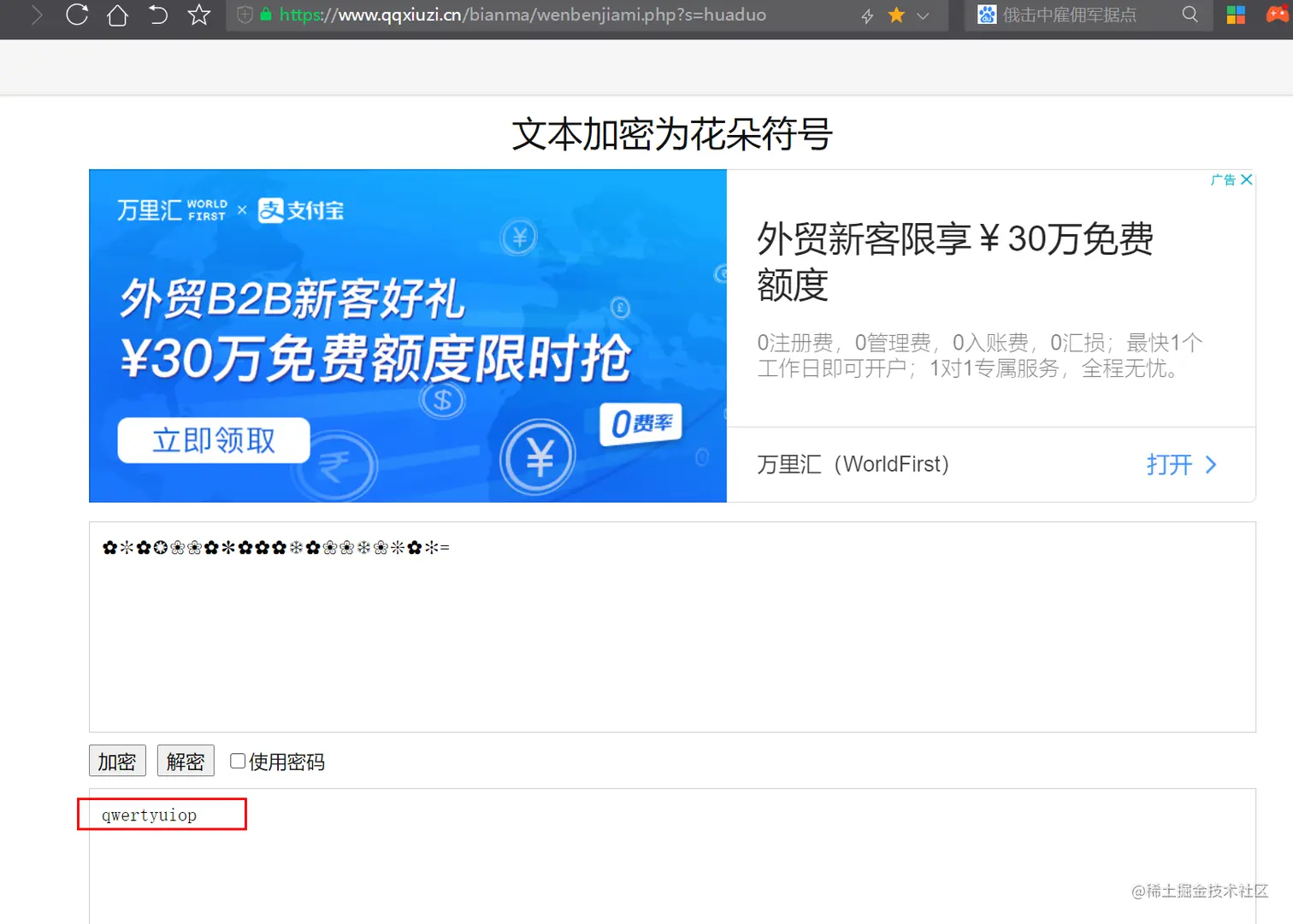Screen dimensions: 1293x924
Task: Click the blue WorldFirst ad banner image
Action: (x=408, y=336)
